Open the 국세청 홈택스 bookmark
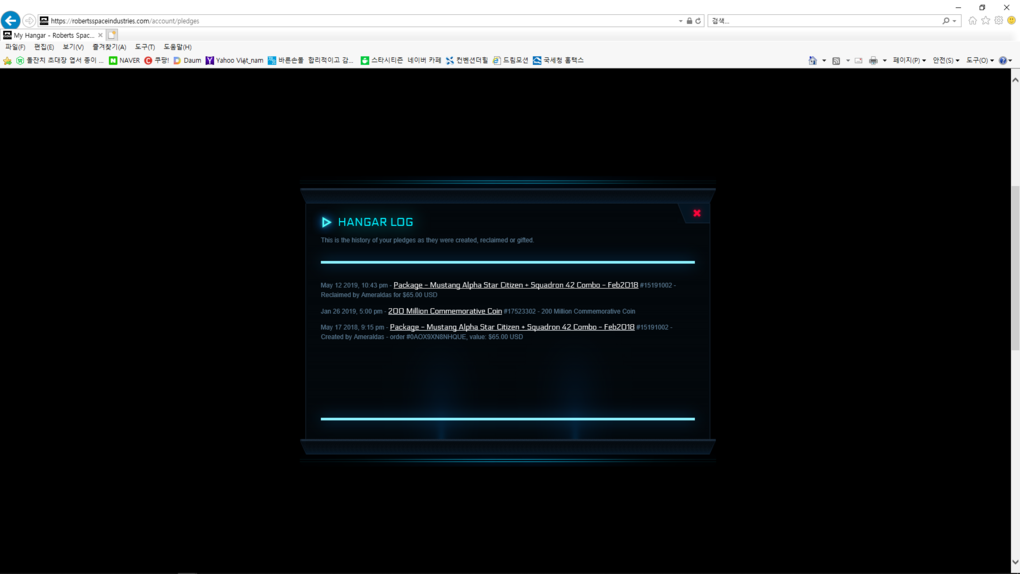Screen dimensions: 1020x574 pos(558,61)
